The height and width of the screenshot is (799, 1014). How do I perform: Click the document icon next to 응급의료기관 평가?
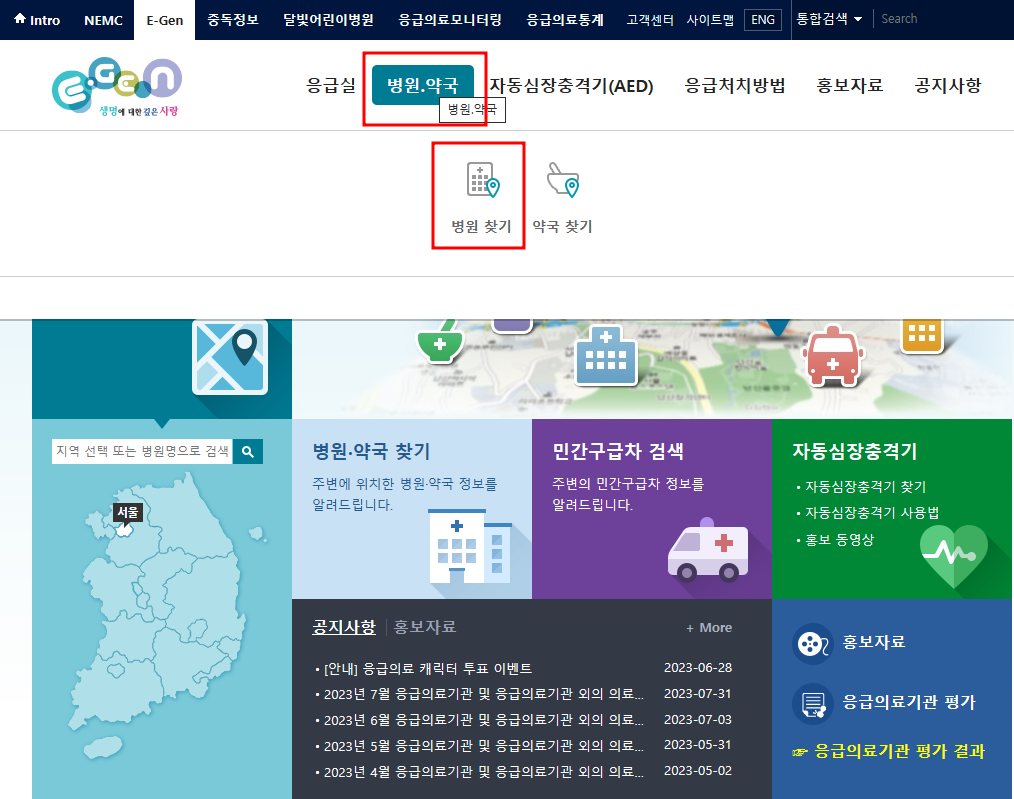(x=811, y=703)
